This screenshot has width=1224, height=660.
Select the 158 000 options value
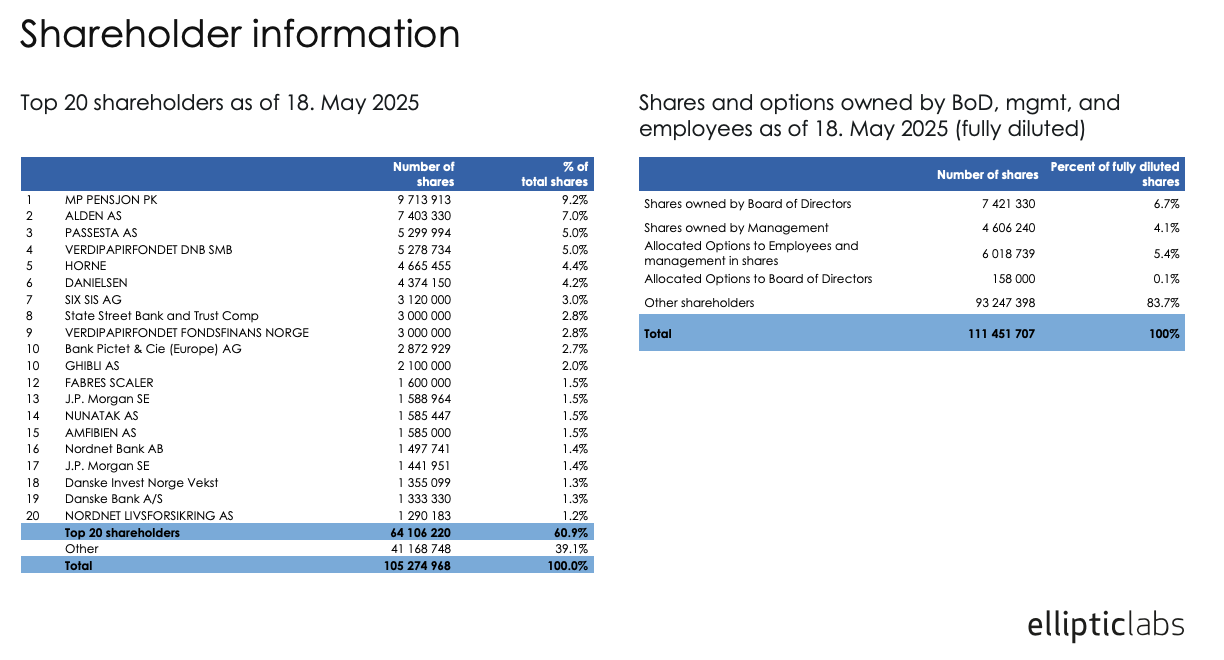tap(1014, 279)
